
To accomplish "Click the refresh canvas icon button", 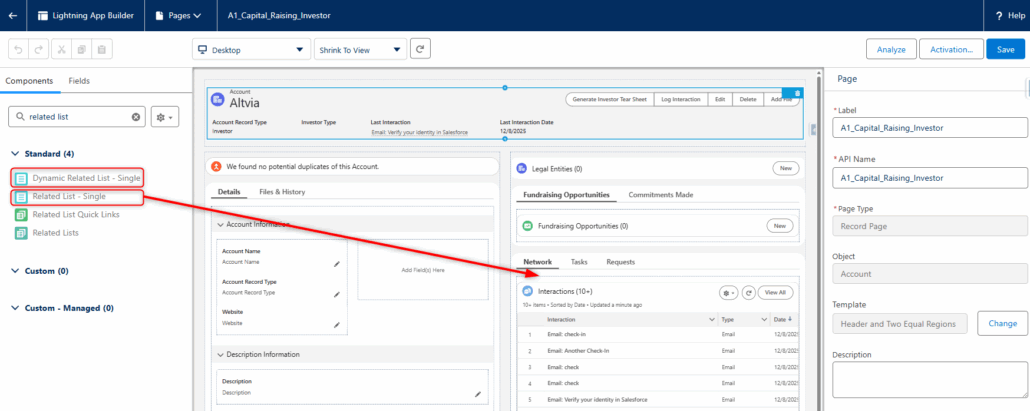I will pyautogui.click(x=421, y=49).
